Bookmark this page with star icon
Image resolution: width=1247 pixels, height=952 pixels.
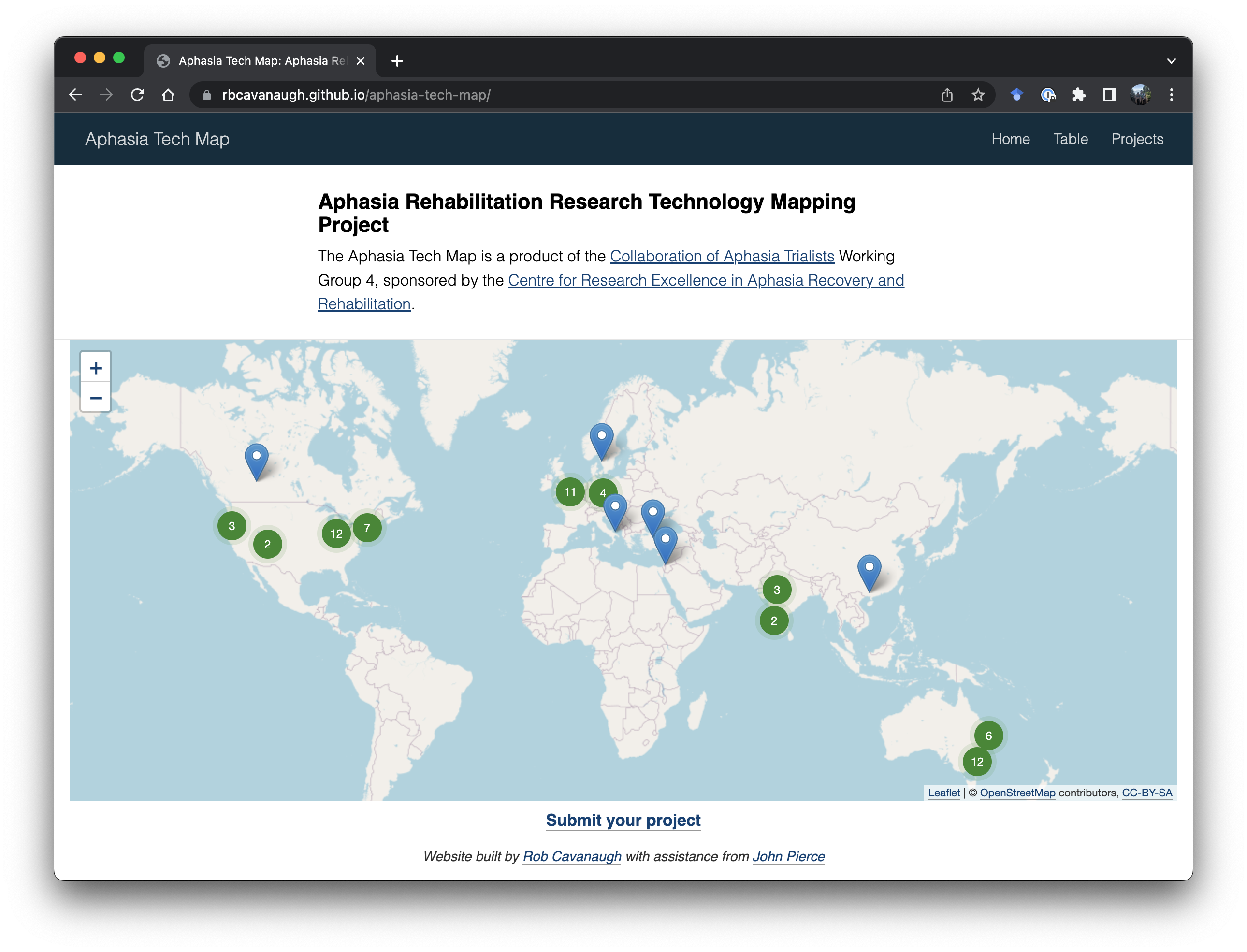pyautogui.click(x=978, y=95)
